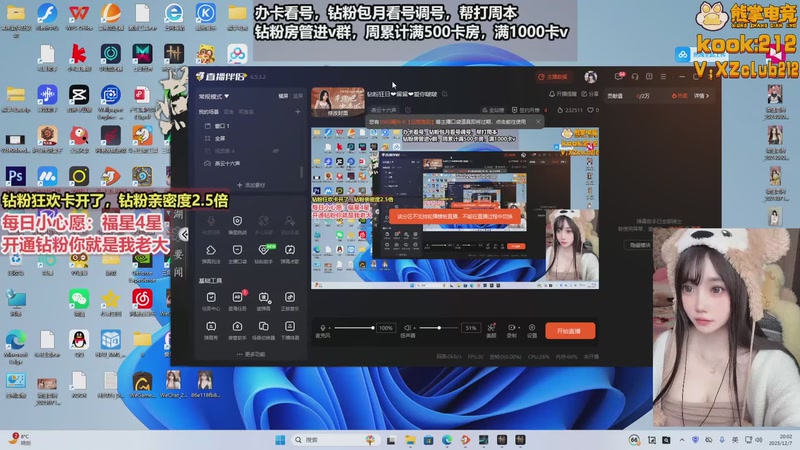Click the speaker volume slider handle
This screenshot has width=800, height=450.
pos(439,328)
